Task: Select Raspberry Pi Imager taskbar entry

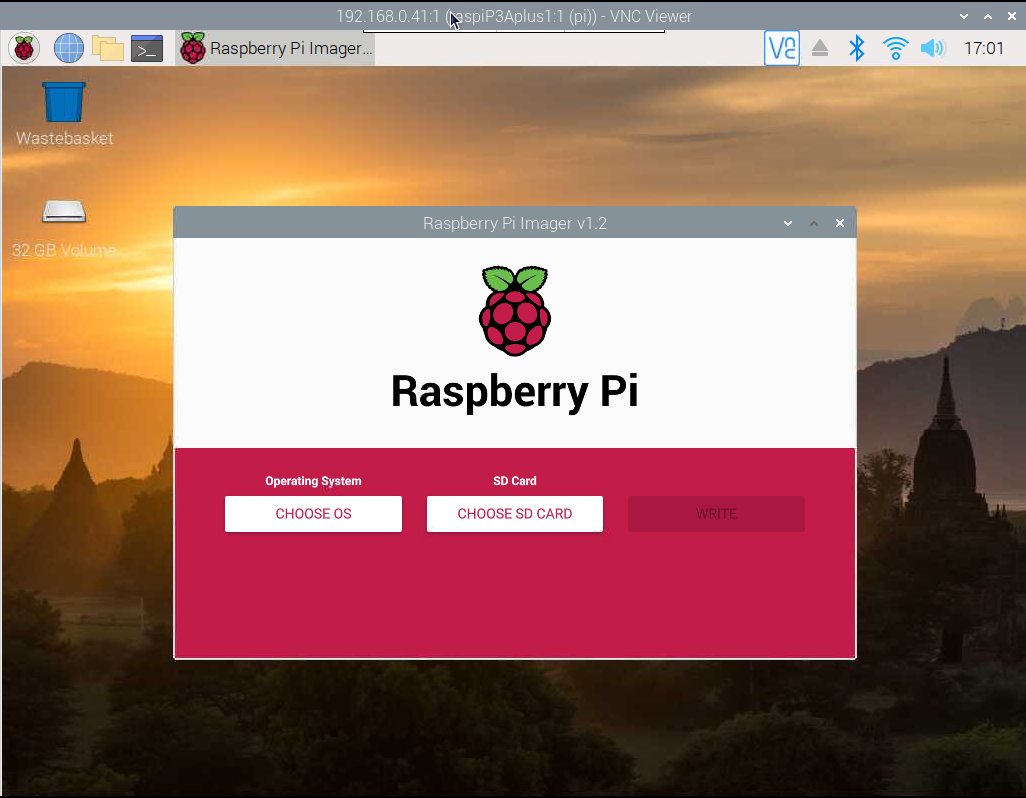Action: 275,48
